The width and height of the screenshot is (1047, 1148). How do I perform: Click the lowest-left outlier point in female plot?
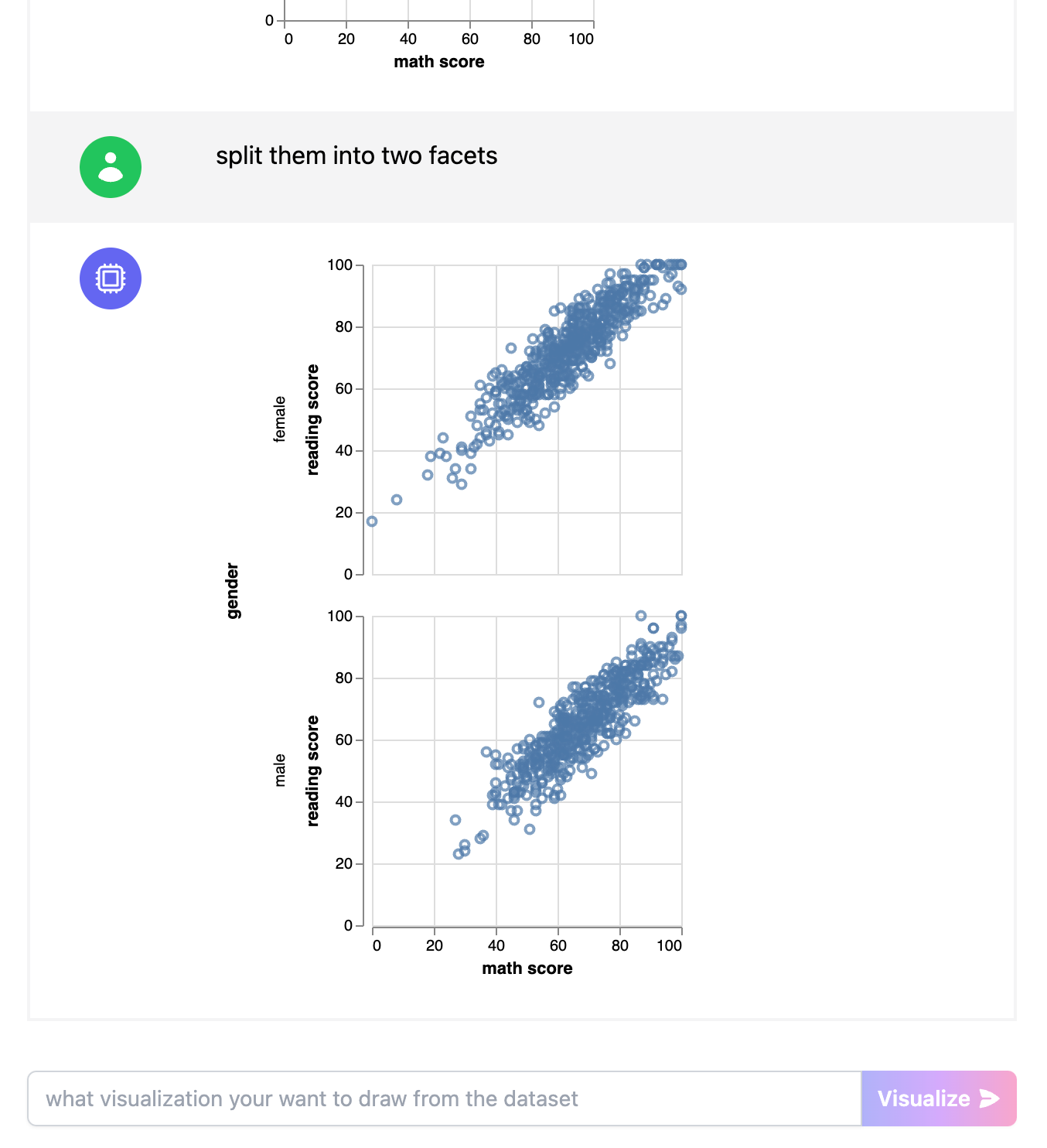[x=372, y=521]
